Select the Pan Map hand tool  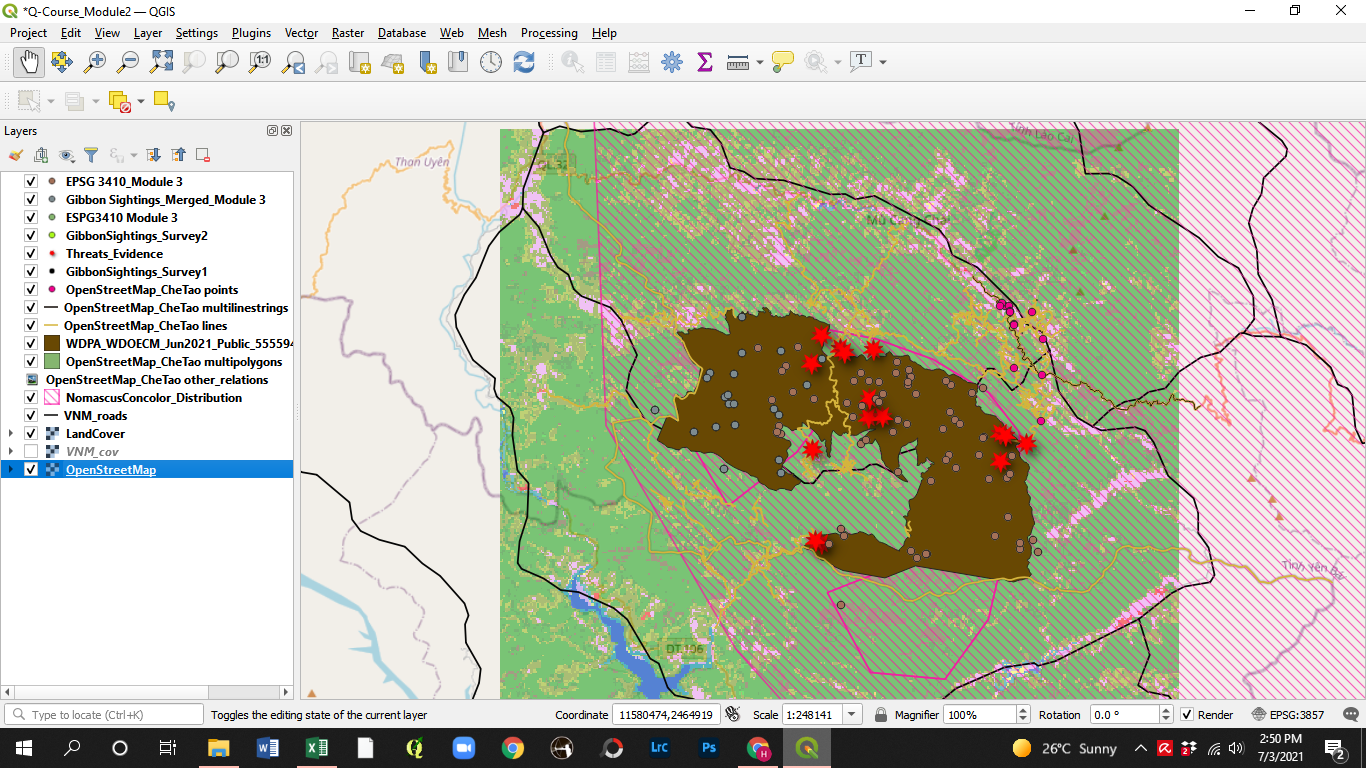(29, 62)
